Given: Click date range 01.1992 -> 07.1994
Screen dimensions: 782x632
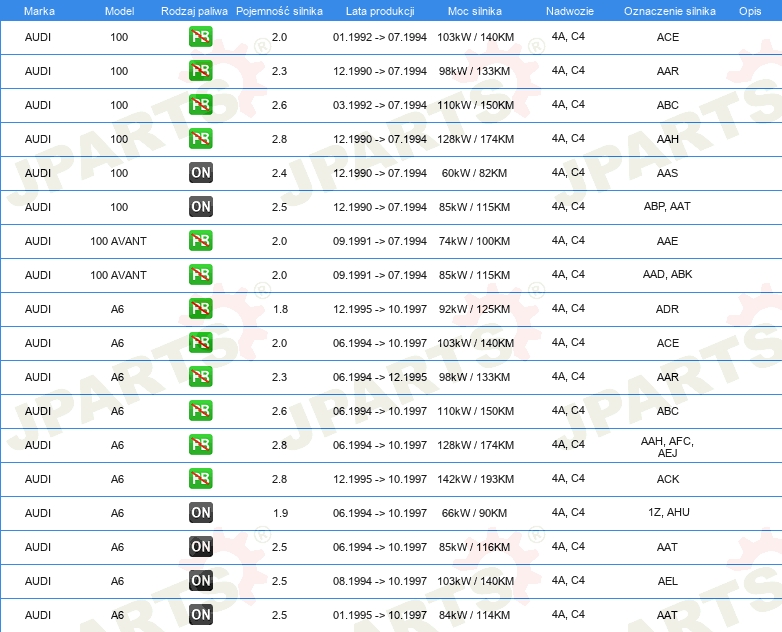Looking at the screenshot, I should coord(380,37).
